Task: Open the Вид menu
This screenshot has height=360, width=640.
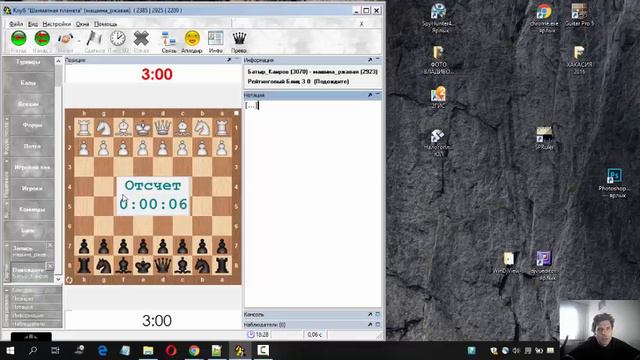Action: point(33,24)
